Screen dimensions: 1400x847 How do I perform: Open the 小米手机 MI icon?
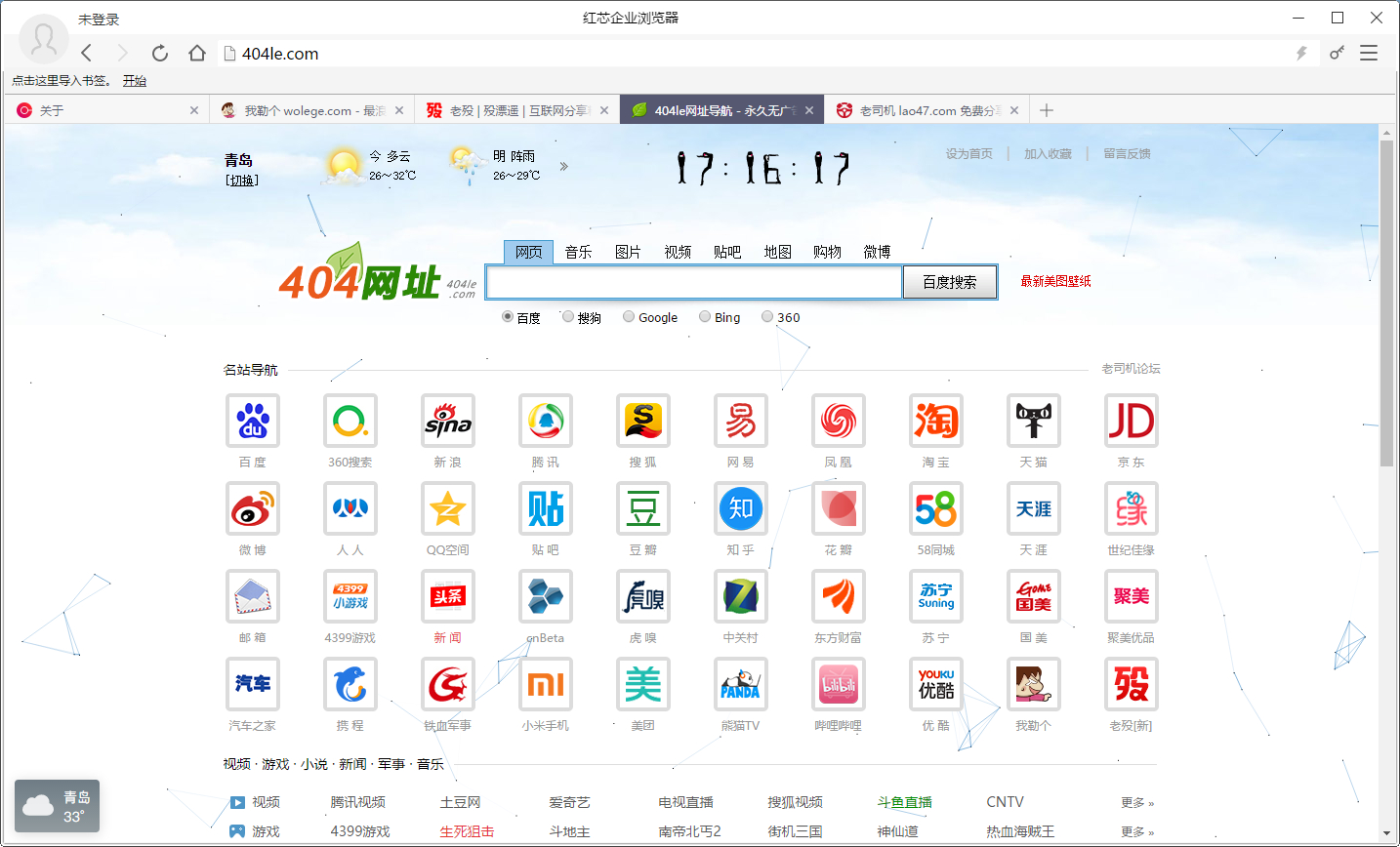[x=546, y=684]
